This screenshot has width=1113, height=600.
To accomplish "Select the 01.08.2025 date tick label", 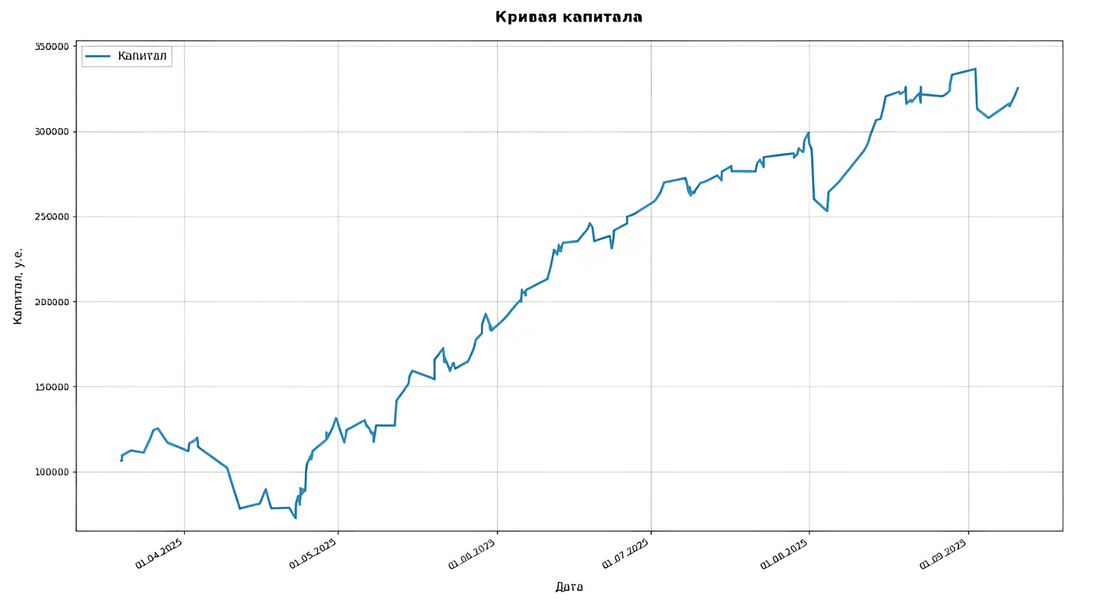I will point(785,553).
